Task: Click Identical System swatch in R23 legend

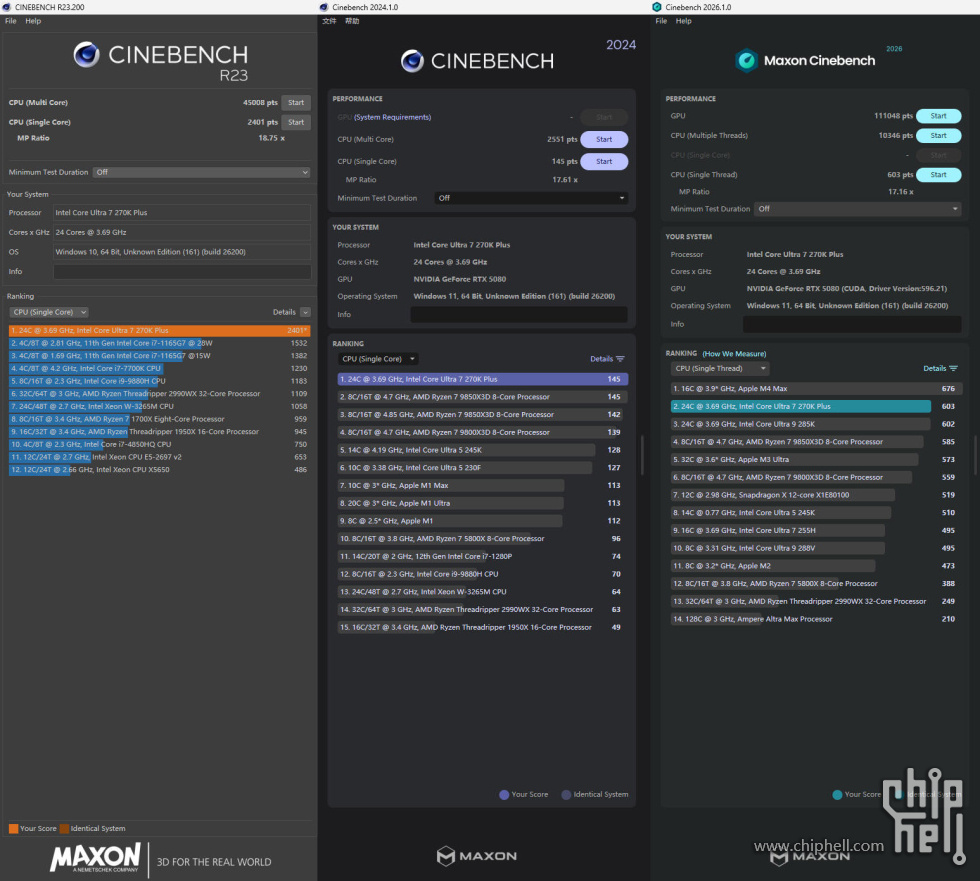Action: pos(64,829)
